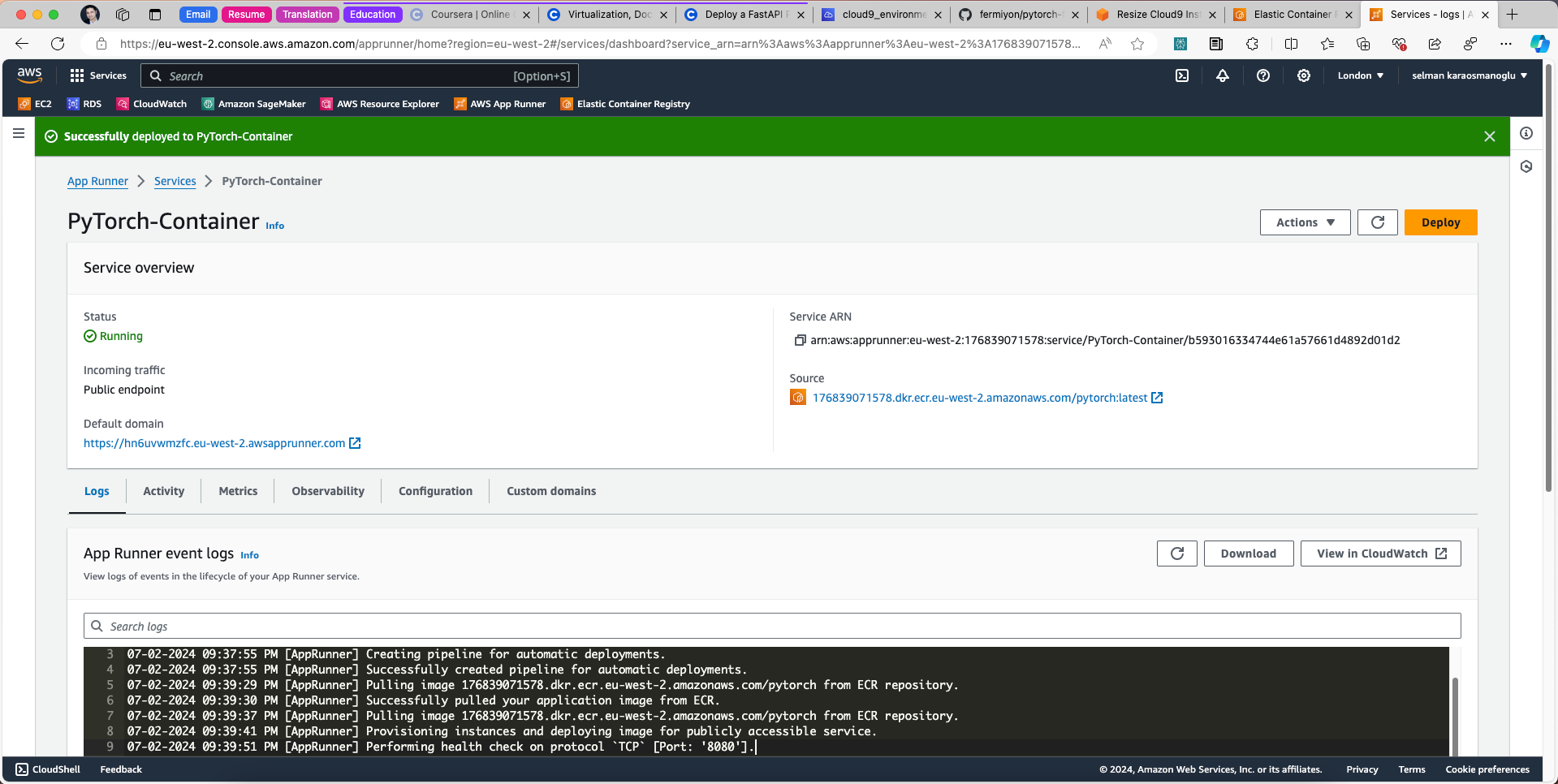Open the AWS Resource Explorer shortcut

click(380, 104)
